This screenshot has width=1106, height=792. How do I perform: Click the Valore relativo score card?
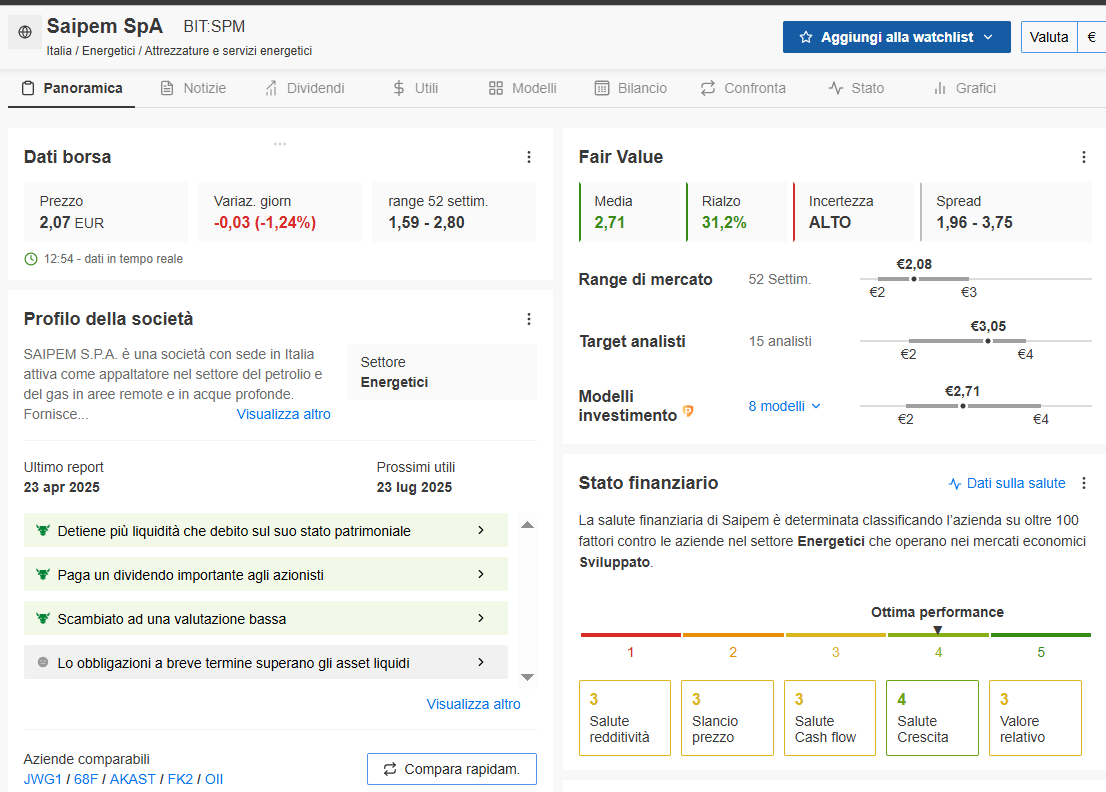tap(1035, 718)
